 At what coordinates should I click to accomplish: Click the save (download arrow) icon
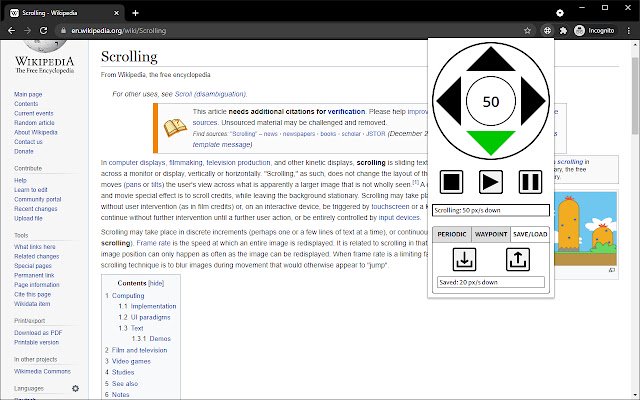464,260
